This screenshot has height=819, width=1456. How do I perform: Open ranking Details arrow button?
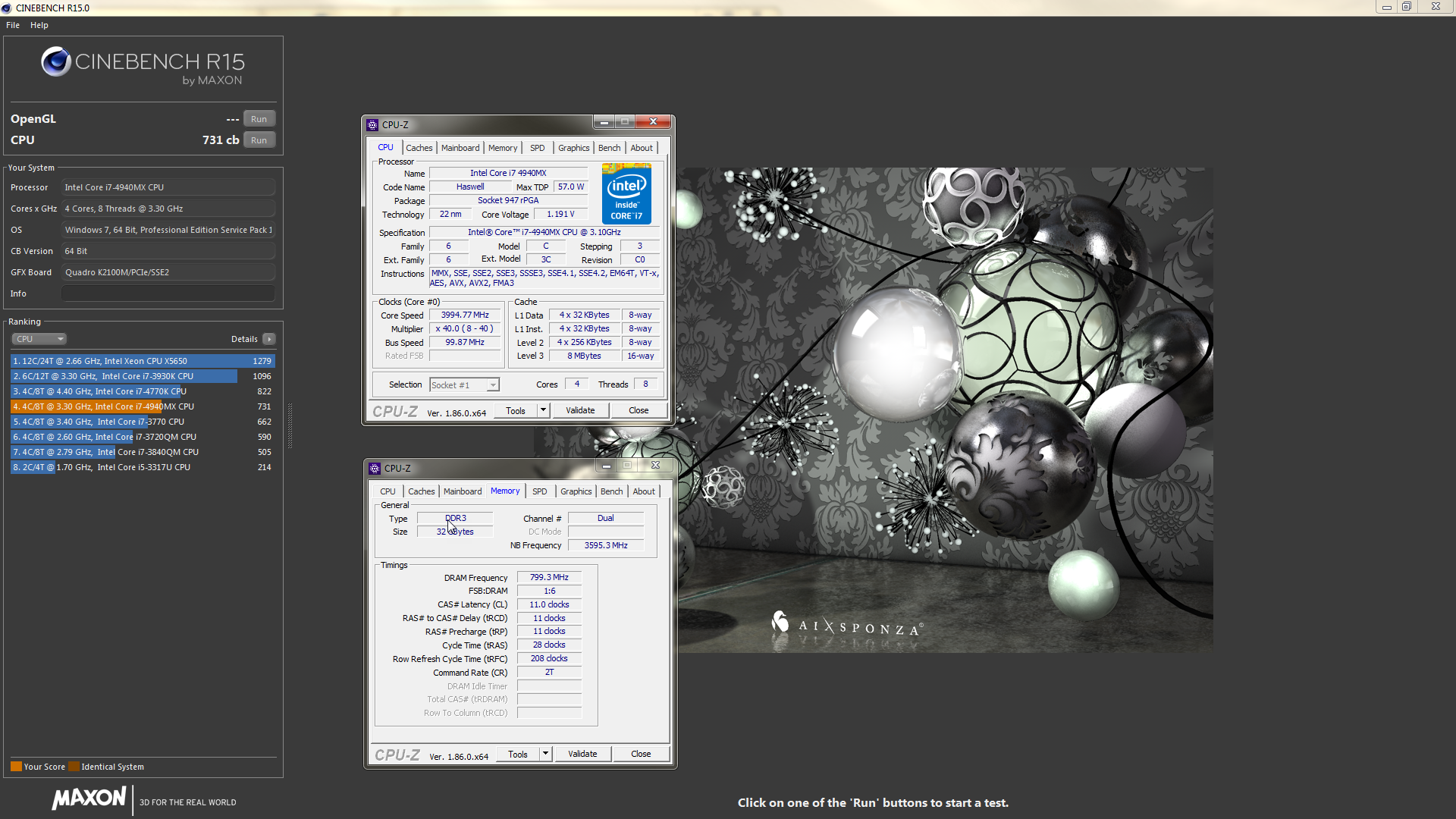(x=269, y=339)
